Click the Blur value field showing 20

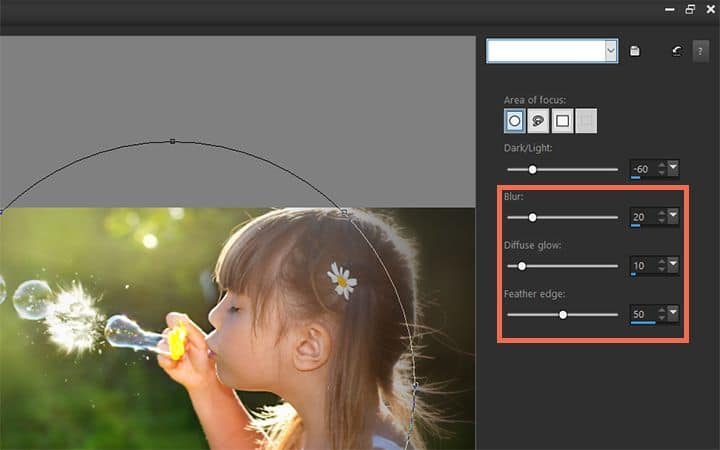643,217
